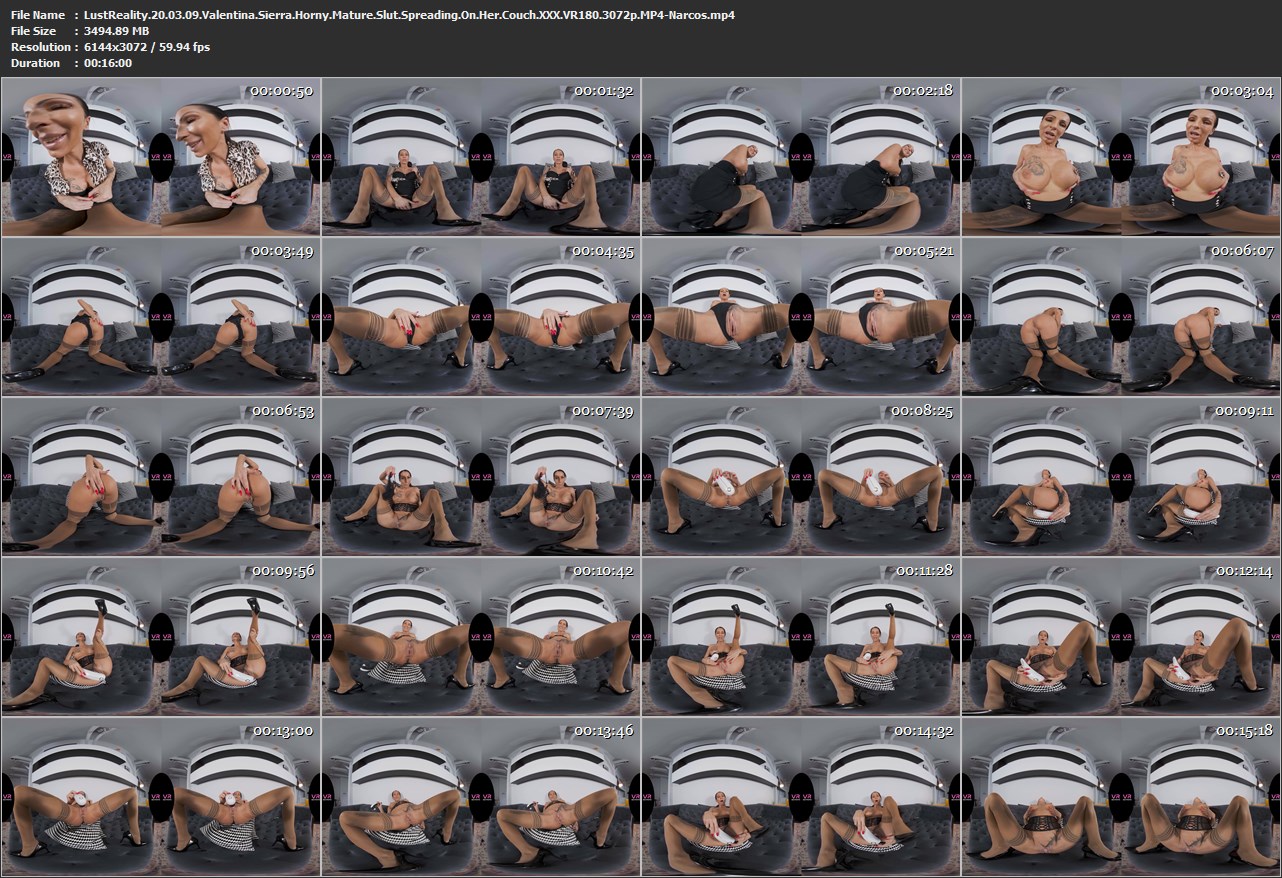The height and width of the screenshot is (878, 1282).
Task: Open the frame stamped 00:03:04
Action: [1121, 156]
